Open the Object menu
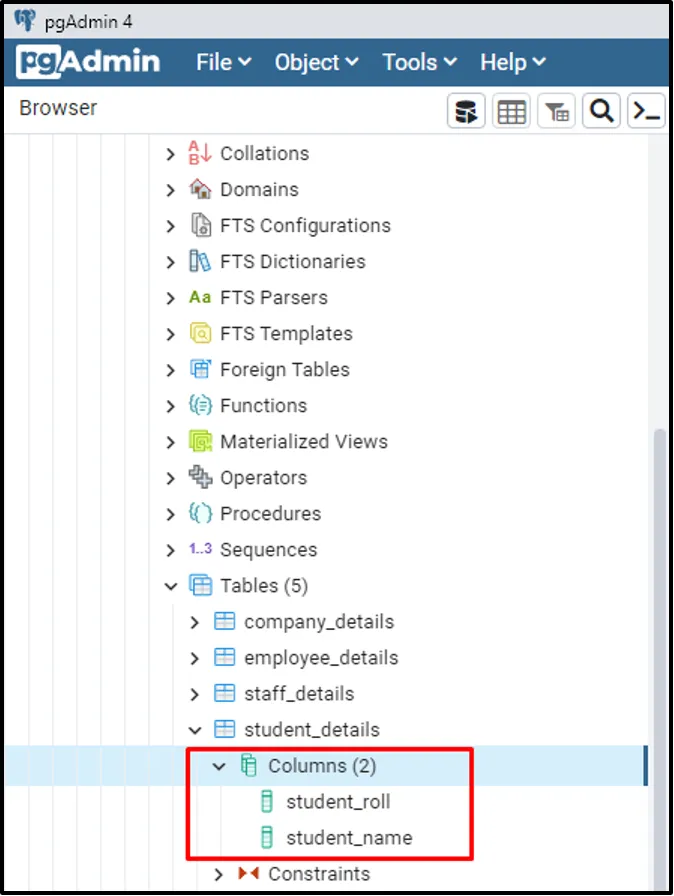The image size is (674, 896). pos(316,62)
